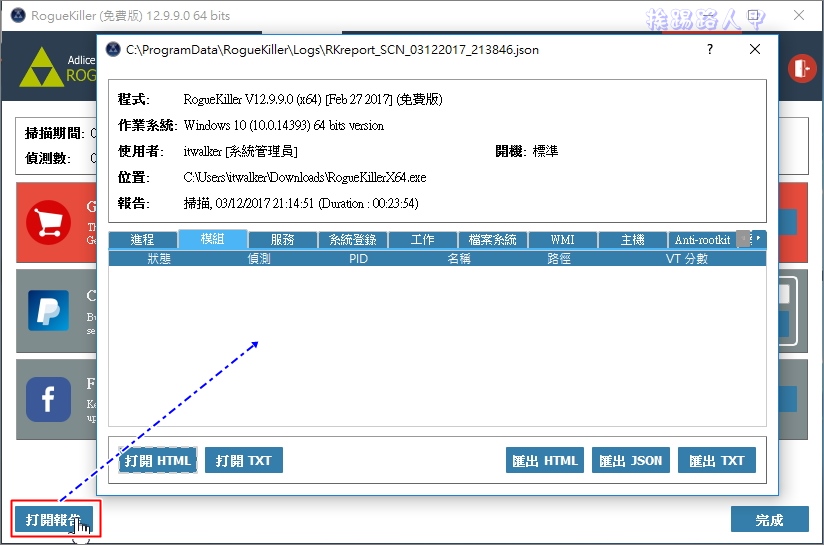
Task: Sort by the 狀態 column header
Action: pyautogui.click(x=159, y=259)
